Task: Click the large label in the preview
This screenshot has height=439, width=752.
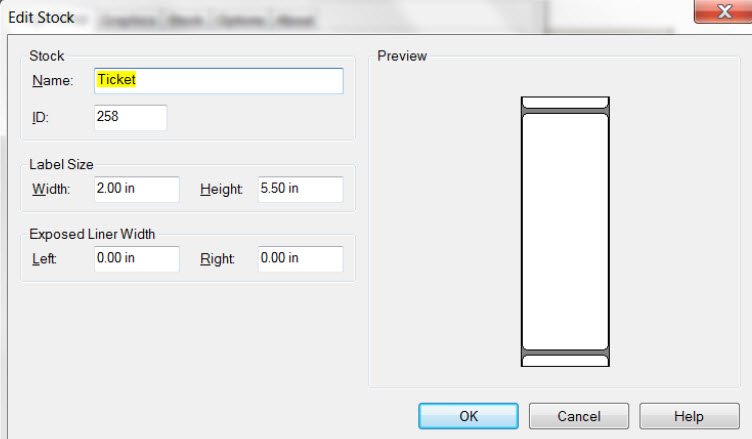Action: click(565, 232)
